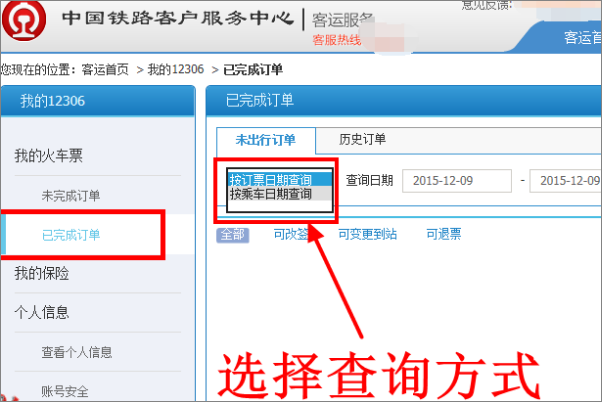The height and width of the screenshot is (402, 602).
Task: Click 我的12306 sidebar panel header
Action: click(x=98, y=101)
